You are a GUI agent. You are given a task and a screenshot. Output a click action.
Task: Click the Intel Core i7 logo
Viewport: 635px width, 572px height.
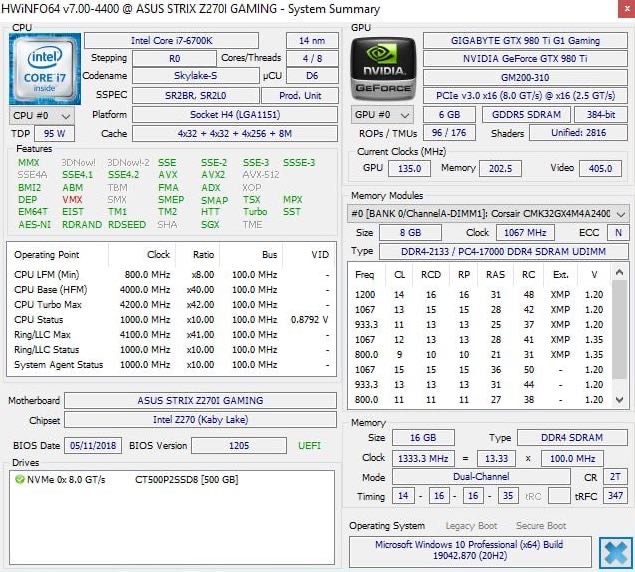pyautogui.click(x=45, y=69)
